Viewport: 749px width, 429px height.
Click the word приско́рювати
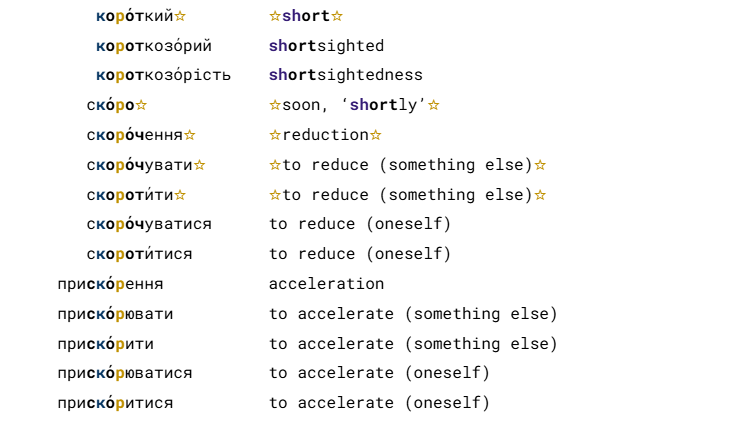(x=115, y=314)
